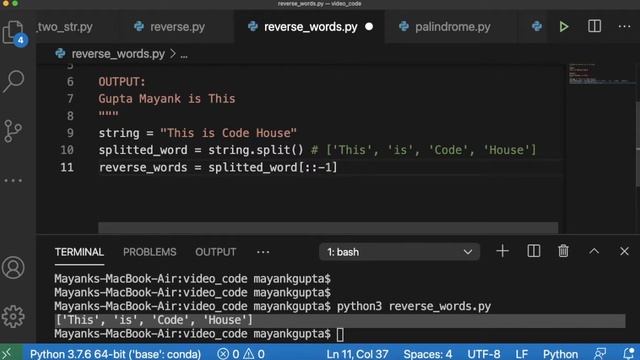Click reverse_words.py in breadcrumb
The height and width of the screenshot is (360, 640).
click(x=118, y=54)
